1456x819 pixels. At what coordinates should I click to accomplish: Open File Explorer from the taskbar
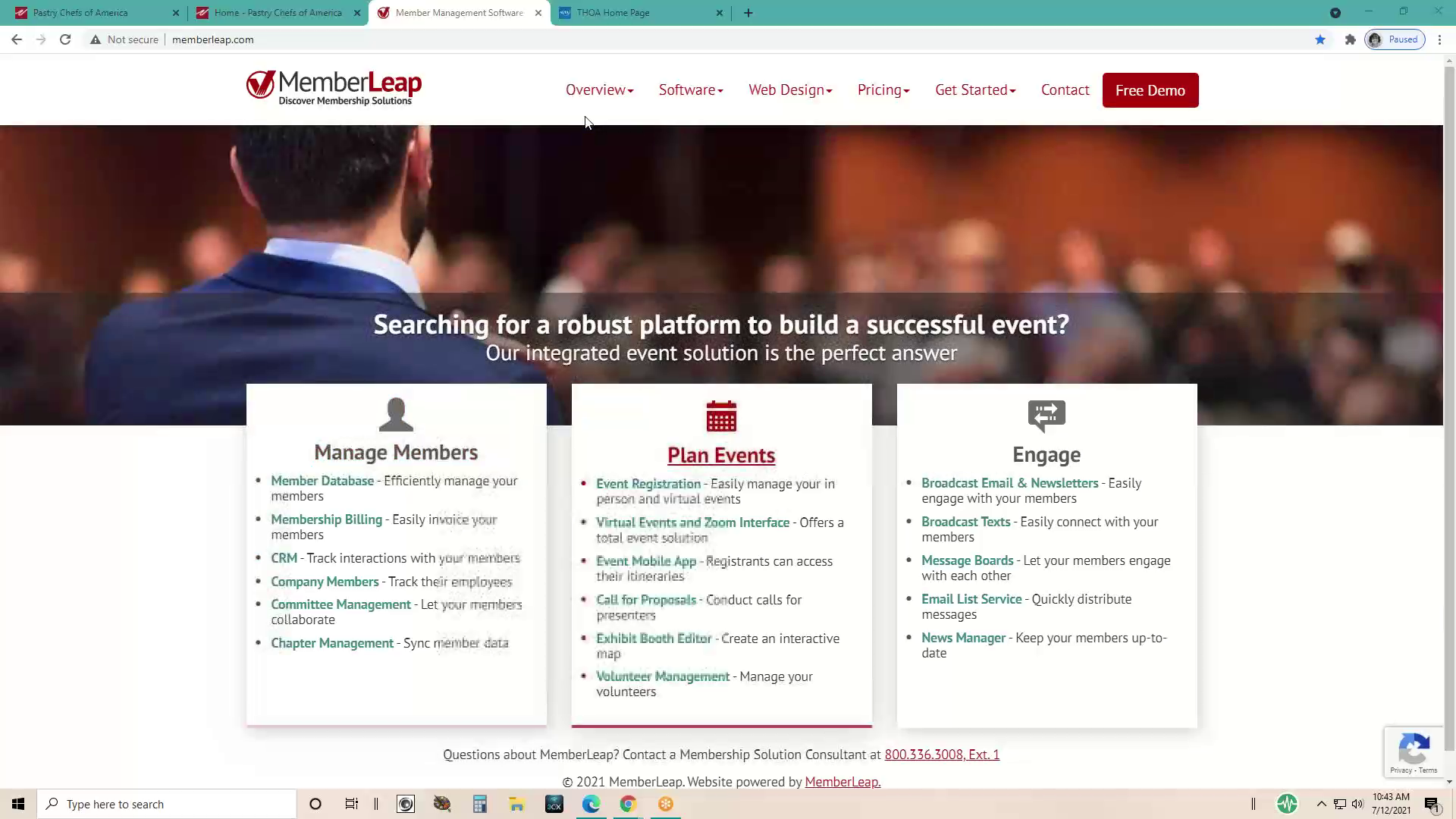517,804
